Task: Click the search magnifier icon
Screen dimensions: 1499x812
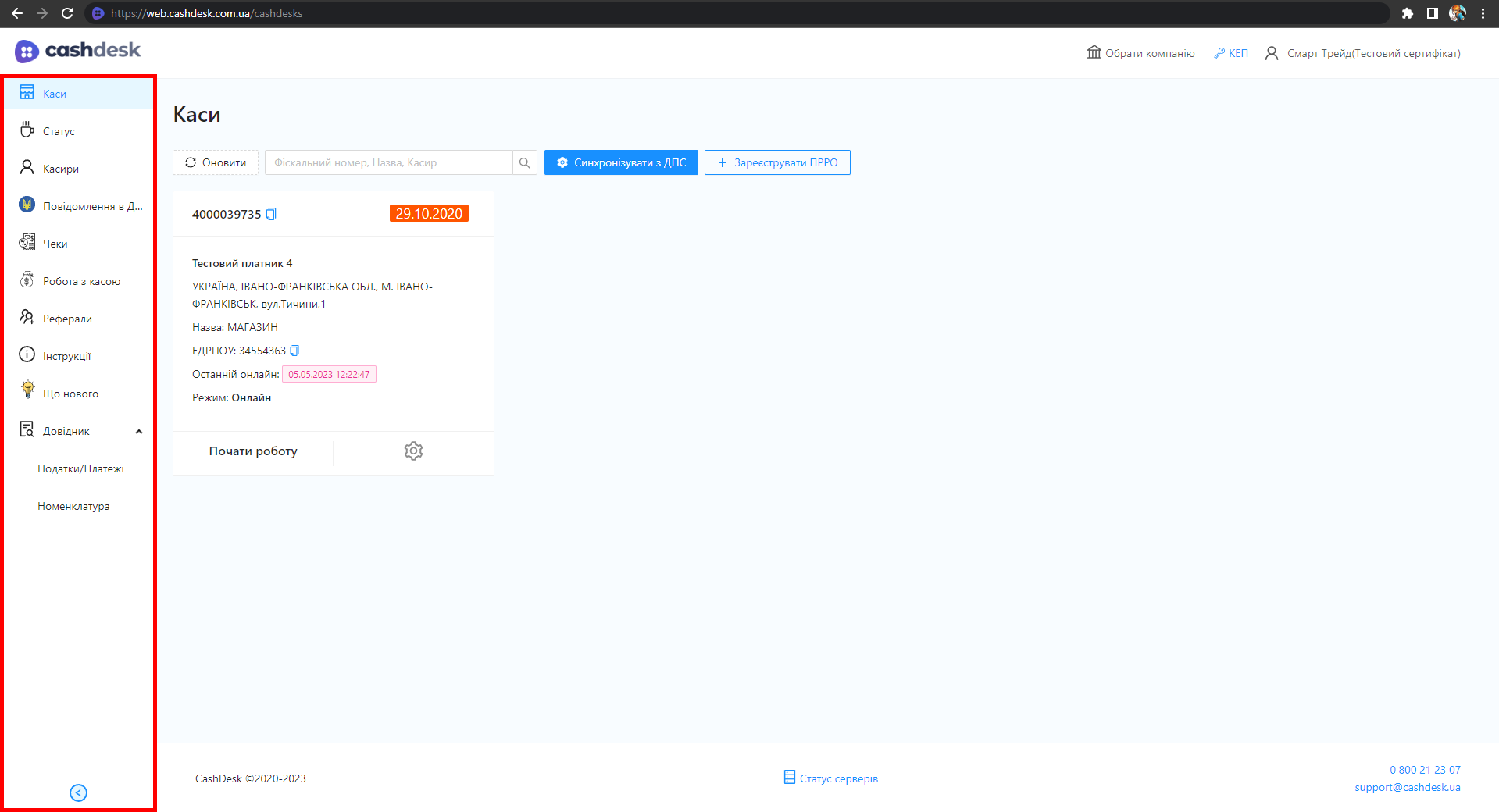Action: (525, 162)
